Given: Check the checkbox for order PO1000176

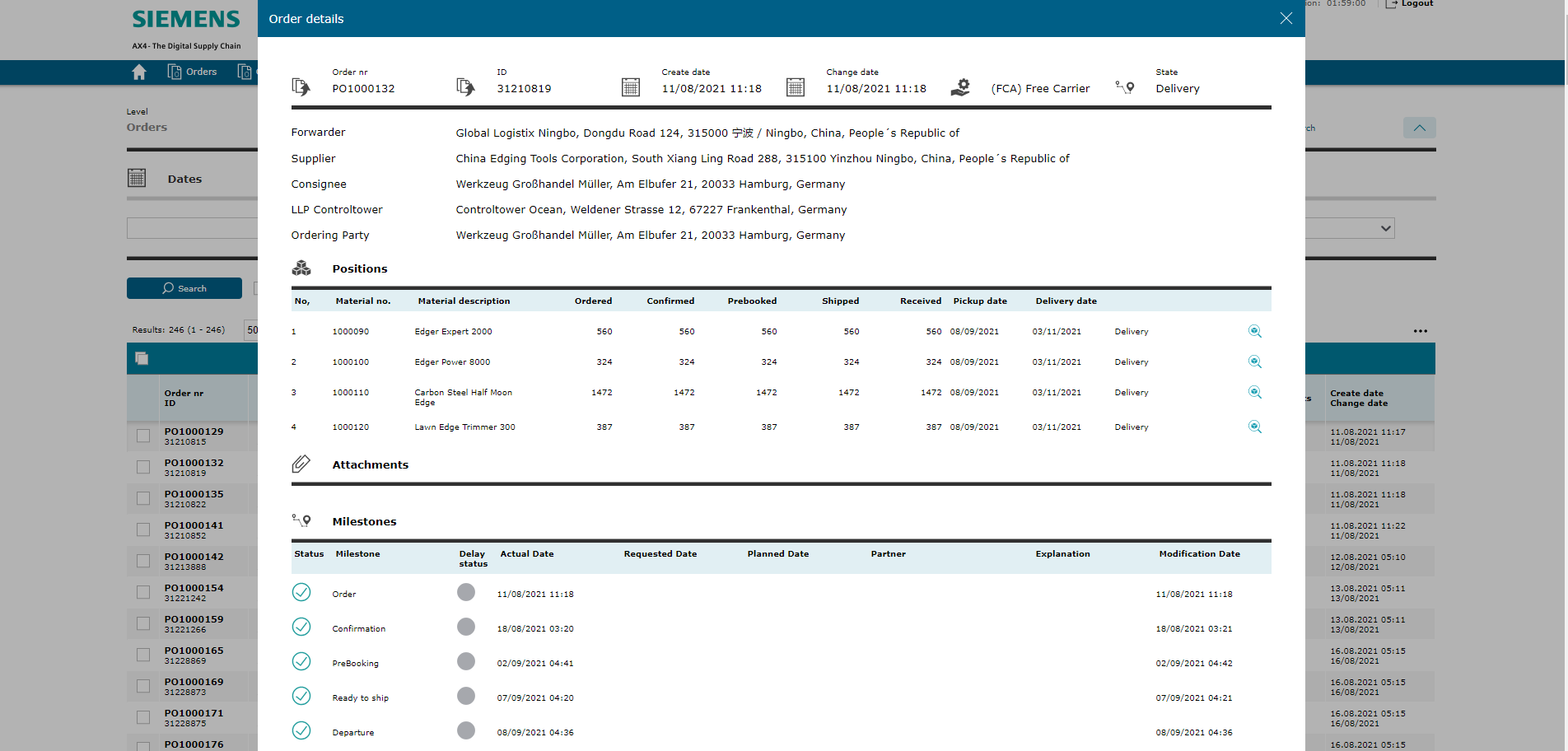Looking at the screenshot, I should [142, 748].
